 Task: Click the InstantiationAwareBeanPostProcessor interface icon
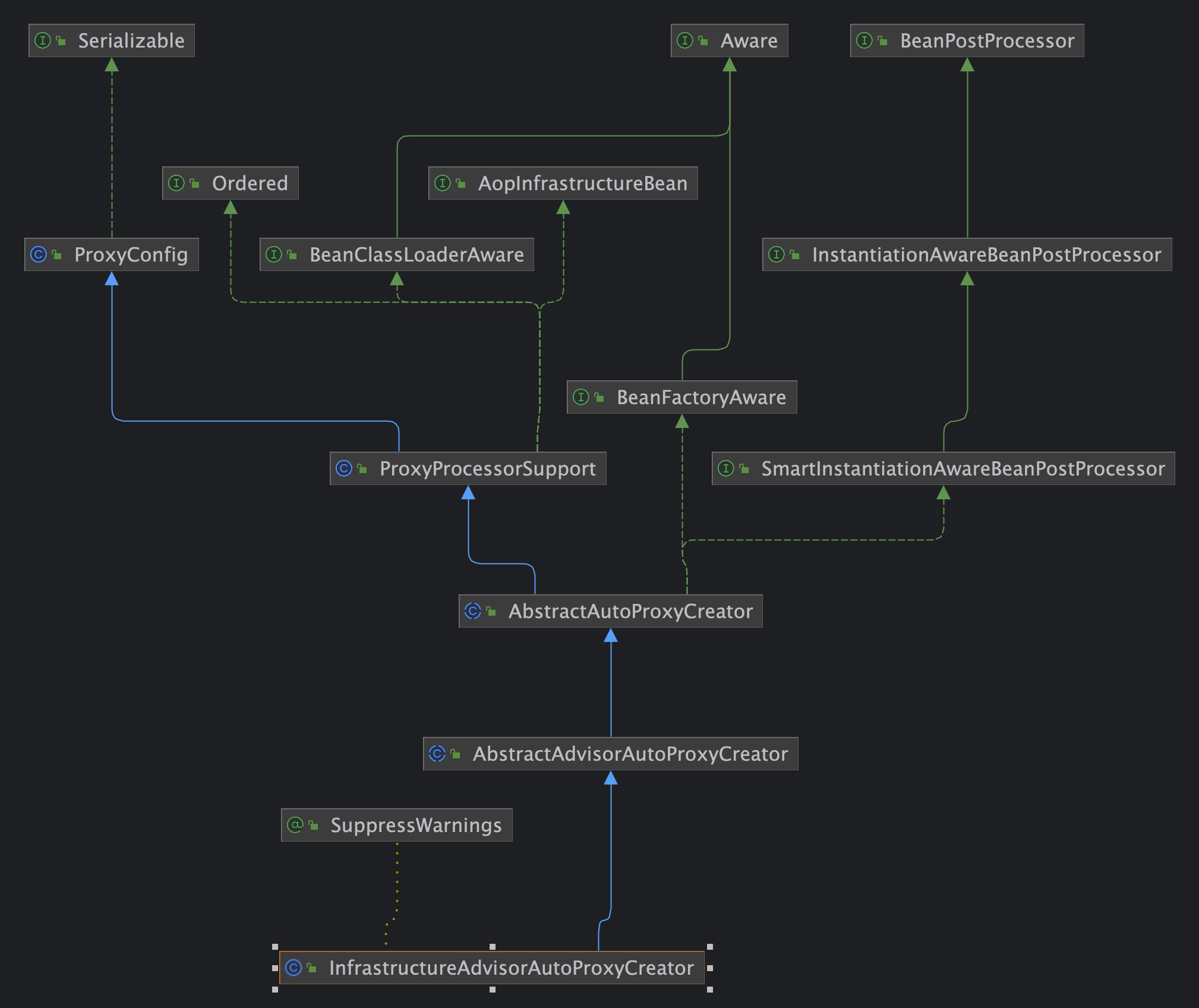tap(777, 254)
